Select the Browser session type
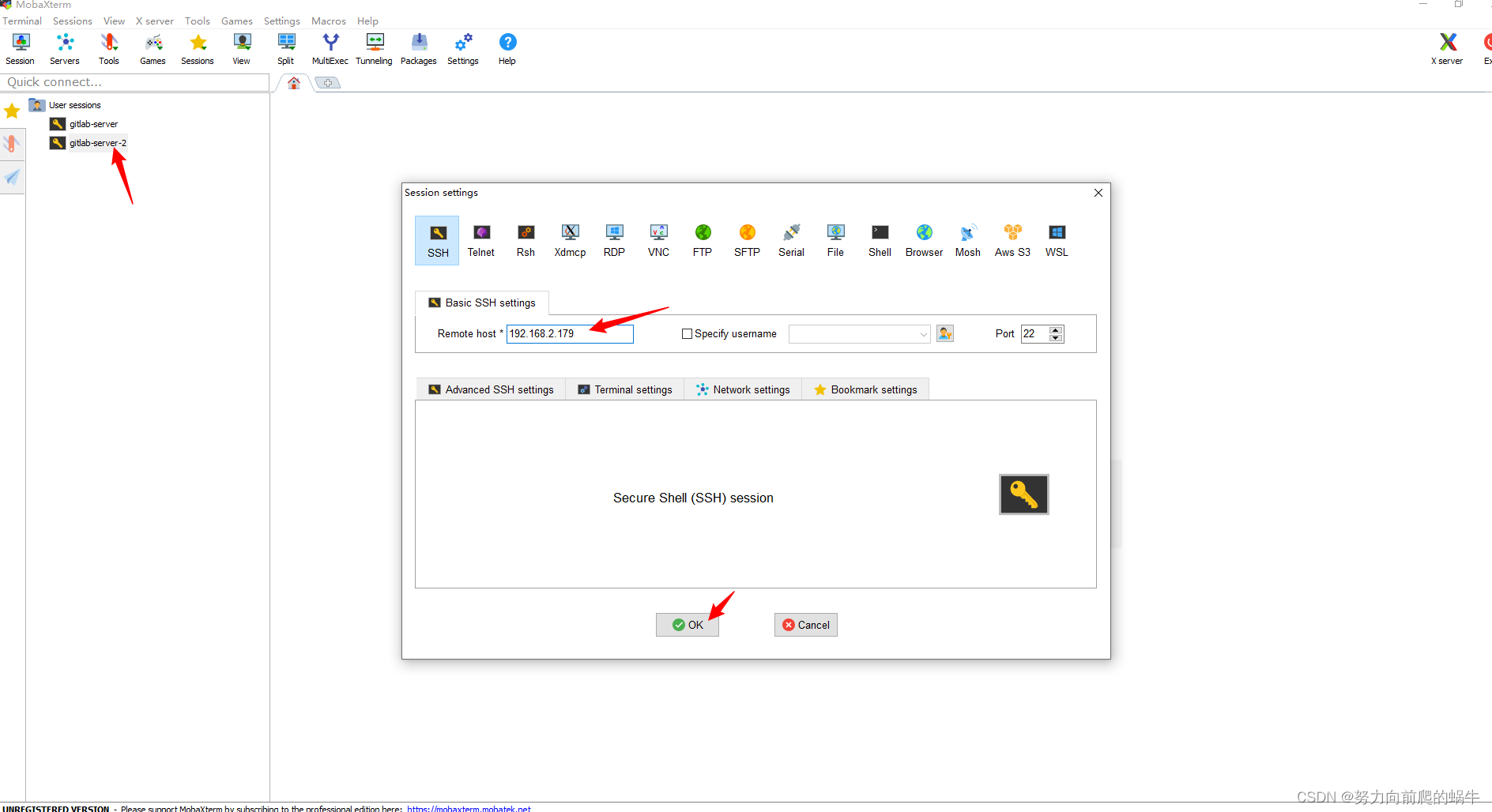 [x=924, y=241]
